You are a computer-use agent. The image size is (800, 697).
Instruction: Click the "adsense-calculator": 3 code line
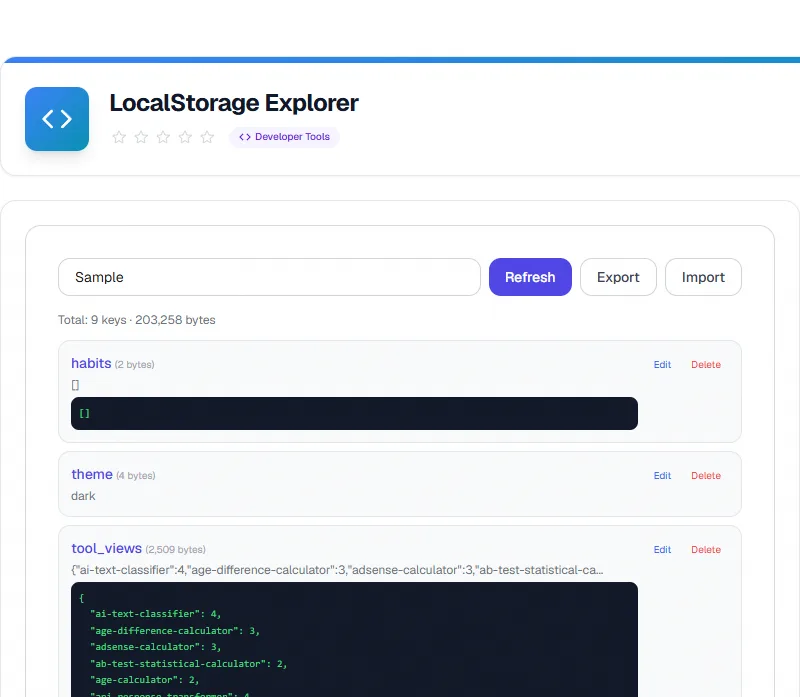(156, 647)
